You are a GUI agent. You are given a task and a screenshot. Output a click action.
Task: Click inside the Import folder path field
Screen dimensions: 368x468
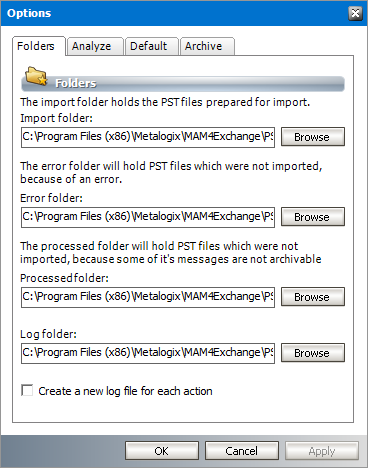coord(148,137)
